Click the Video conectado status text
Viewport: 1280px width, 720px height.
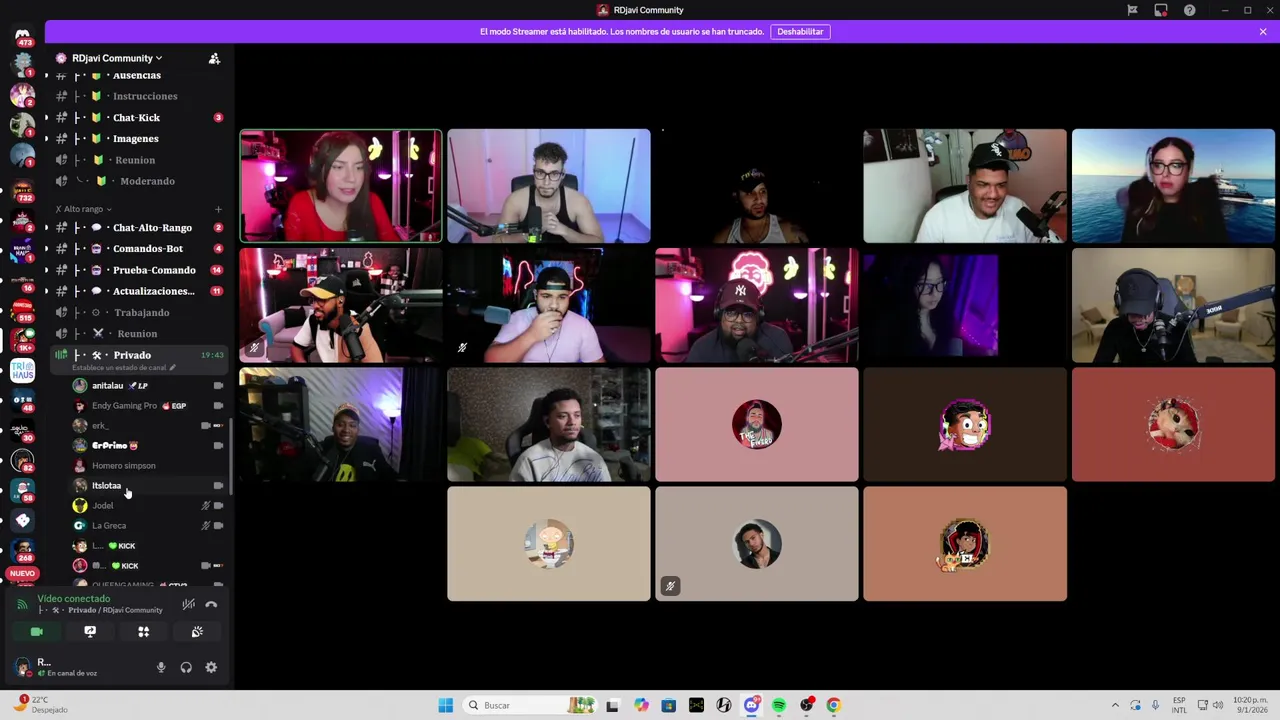pos(74,599)
